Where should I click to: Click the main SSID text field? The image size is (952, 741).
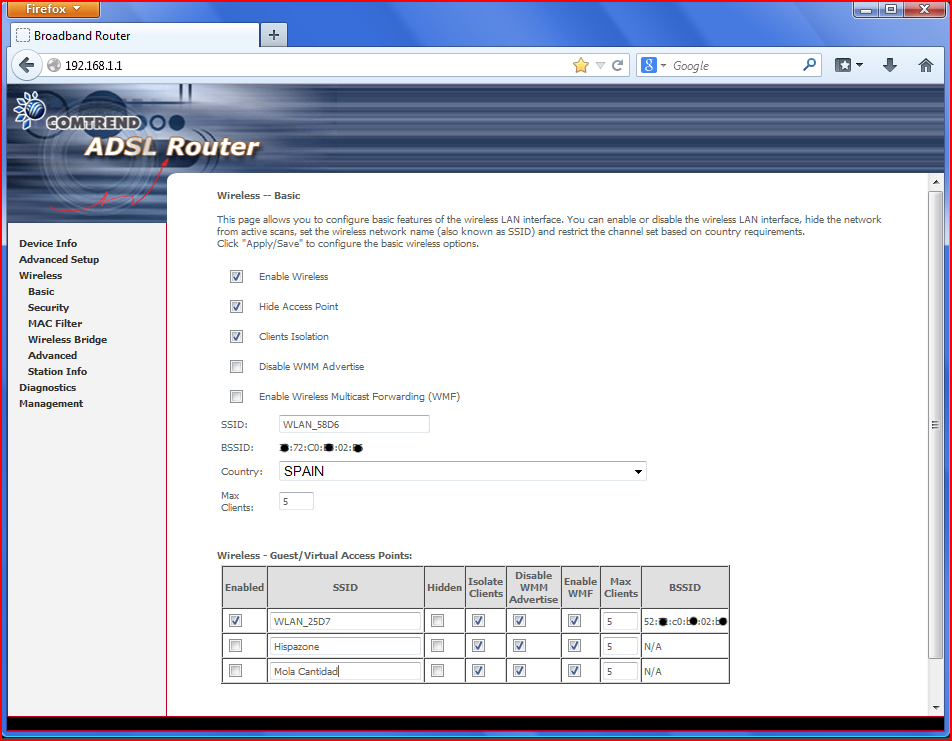(354, 424)
